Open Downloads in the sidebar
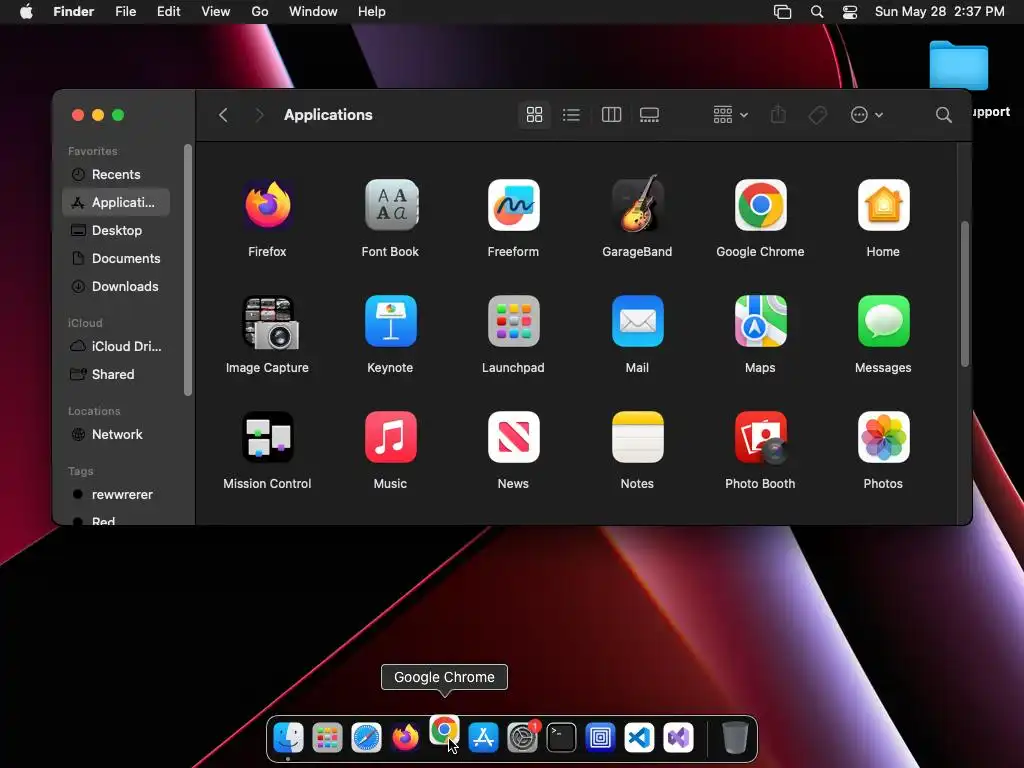 click(116, 287)
